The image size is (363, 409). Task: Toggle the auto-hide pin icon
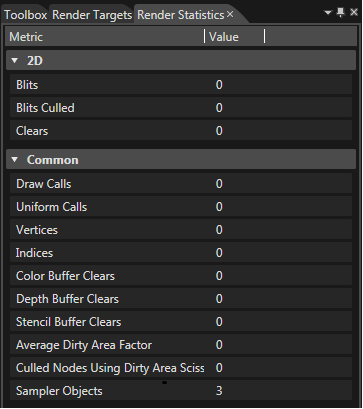[341, 13]
